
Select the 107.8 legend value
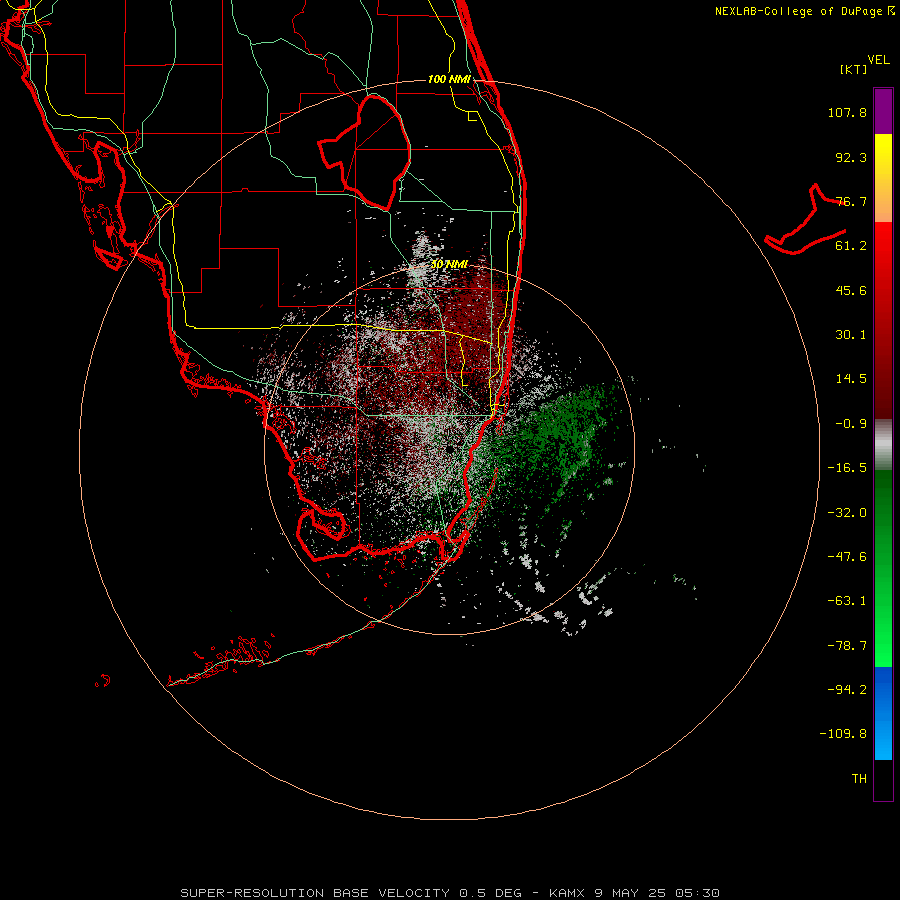click(x=847, y=112)
